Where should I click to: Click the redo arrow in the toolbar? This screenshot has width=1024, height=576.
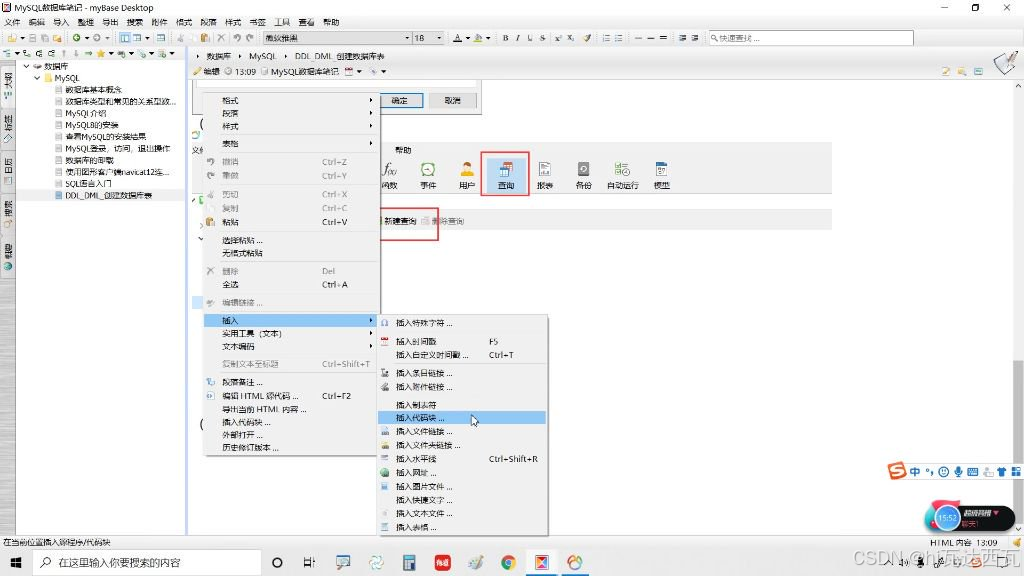(x=249, y=38)
